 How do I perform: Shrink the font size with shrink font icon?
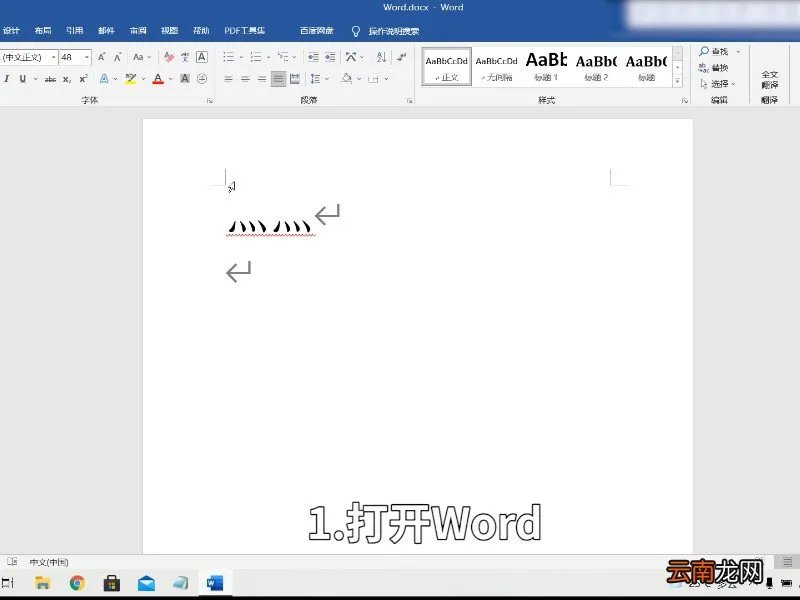[117, 57]
